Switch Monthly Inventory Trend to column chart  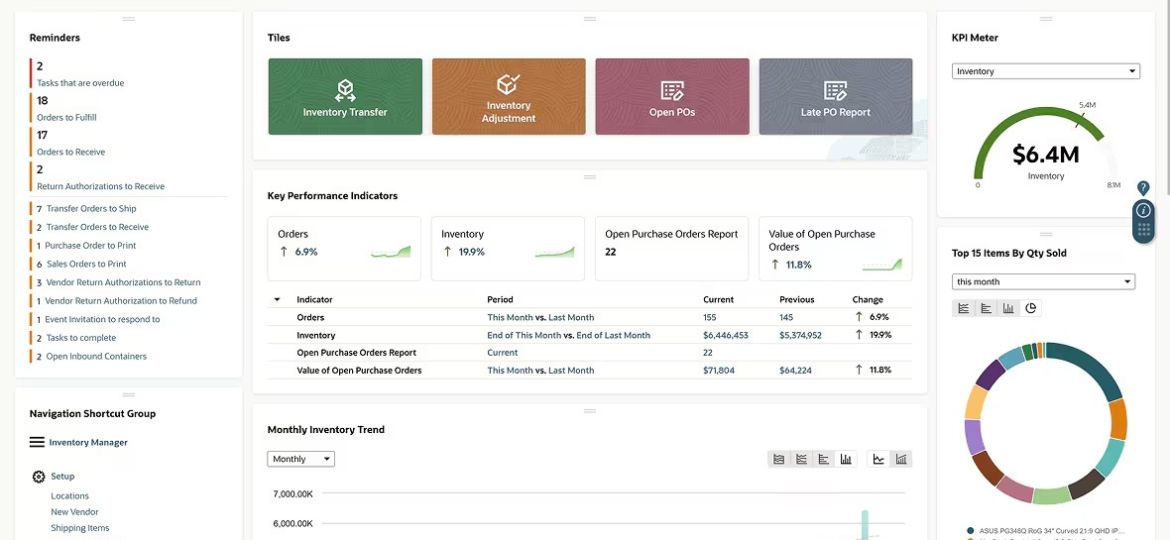point(845,459)
